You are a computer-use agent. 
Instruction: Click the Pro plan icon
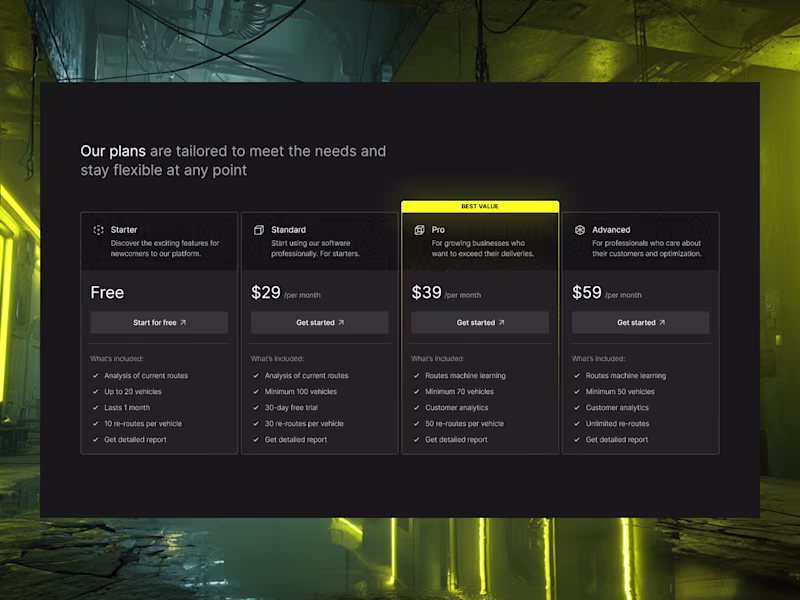[419, 230]
